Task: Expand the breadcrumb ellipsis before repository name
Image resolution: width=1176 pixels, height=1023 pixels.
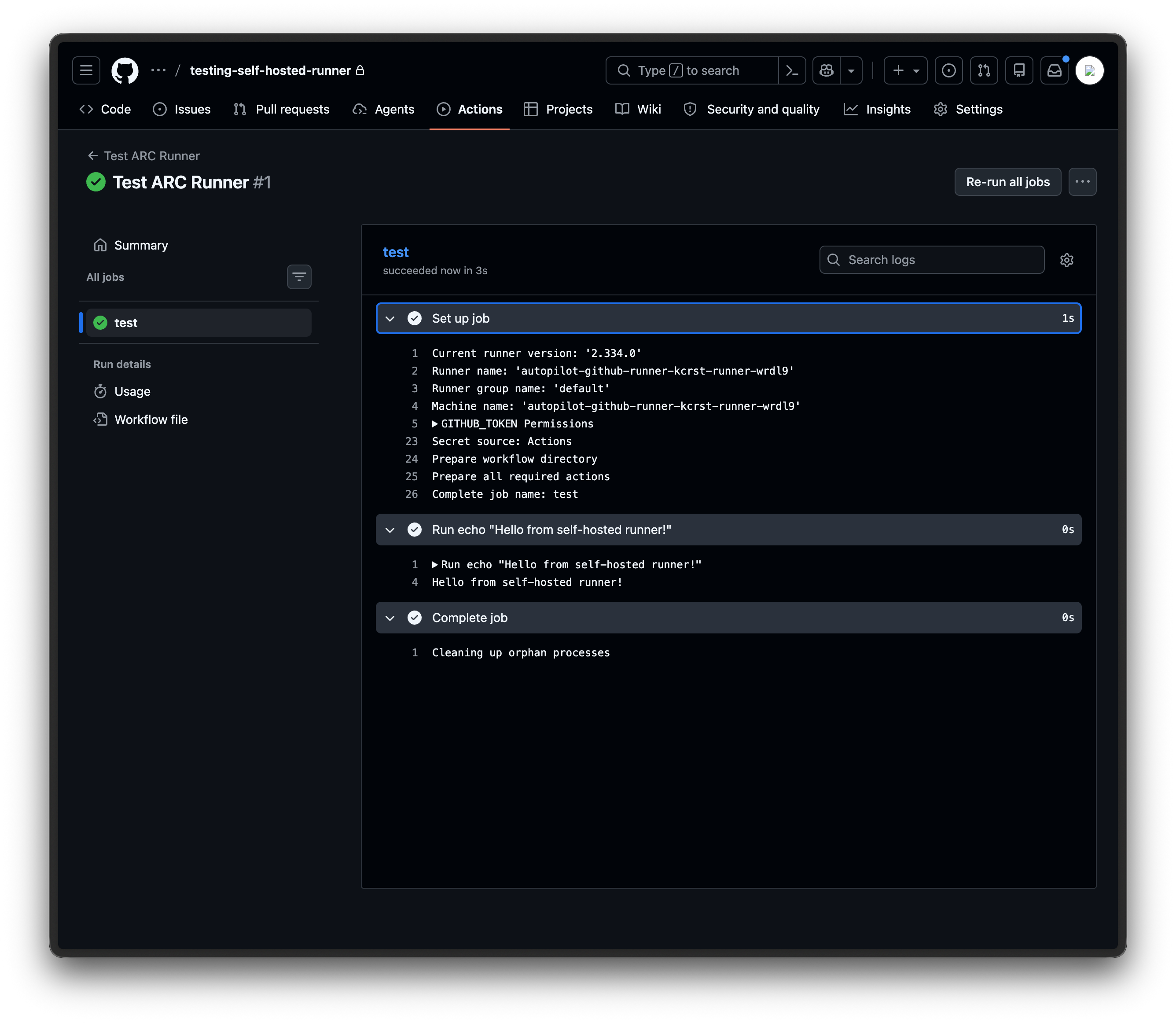Action: click(158, 70)
